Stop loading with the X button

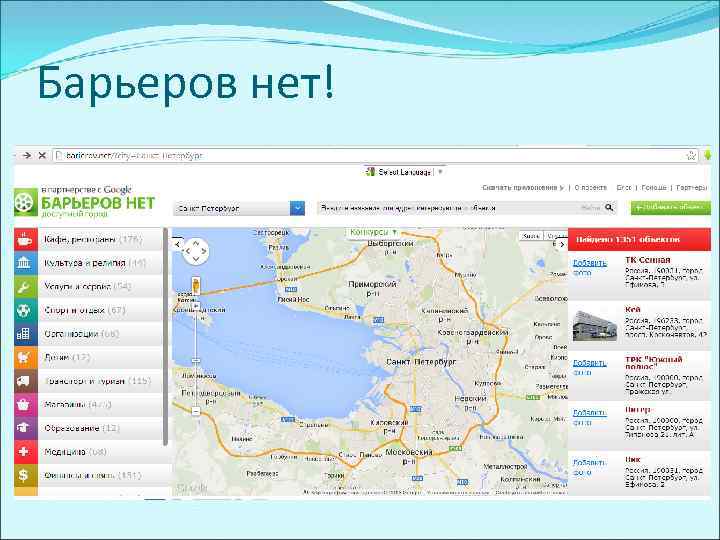[42, 156]
